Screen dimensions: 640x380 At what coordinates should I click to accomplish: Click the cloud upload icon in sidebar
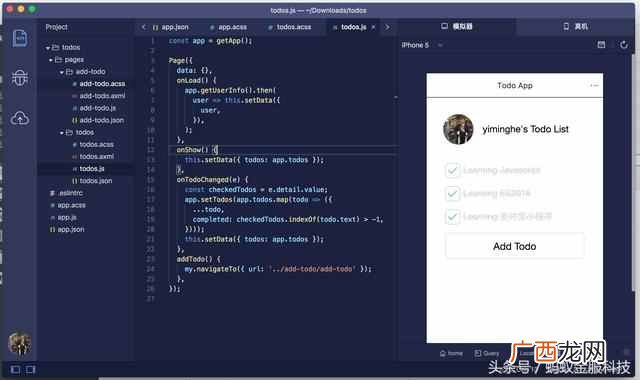20,118
